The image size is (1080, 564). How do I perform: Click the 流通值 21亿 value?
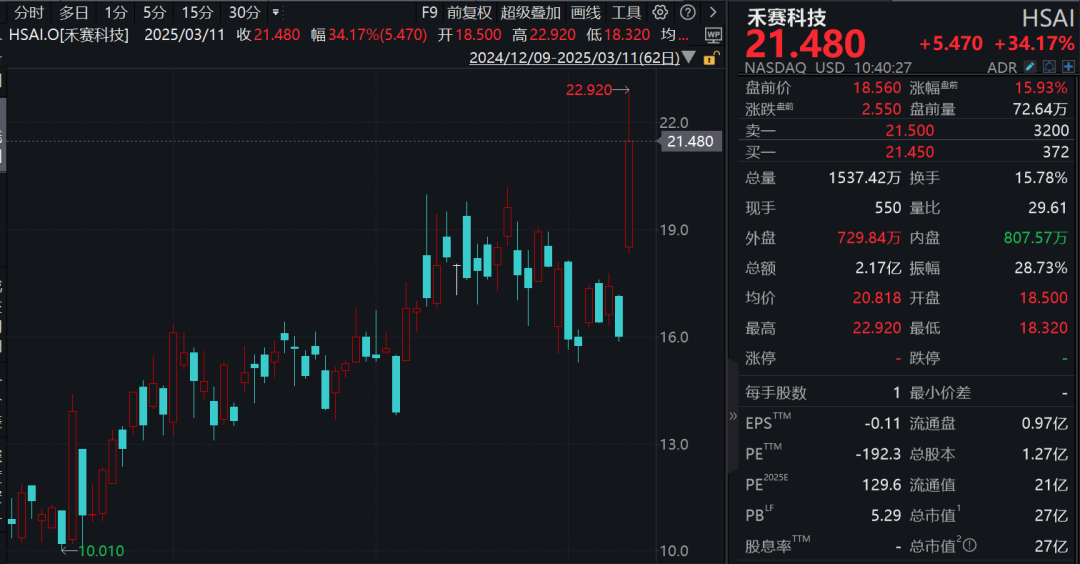click(1051, 485)
